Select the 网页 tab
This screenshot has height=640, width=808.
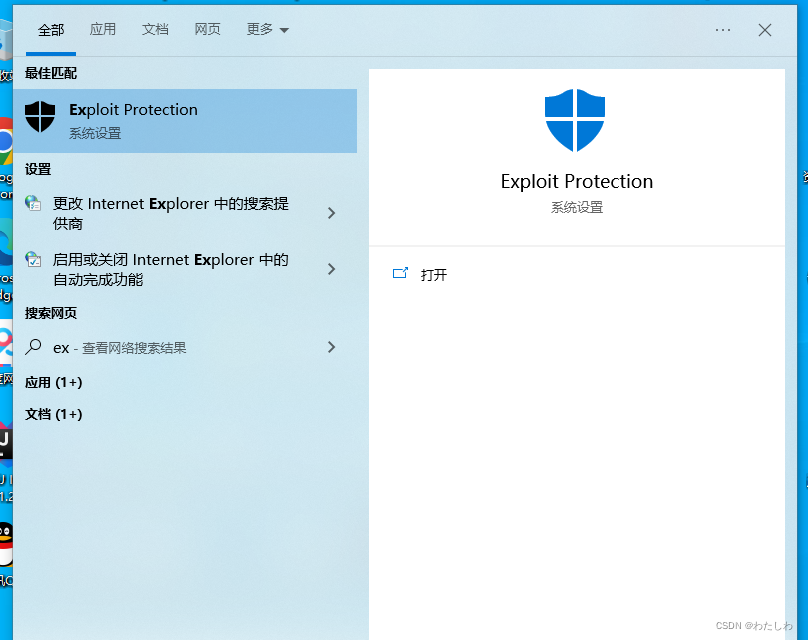(207, 29)
